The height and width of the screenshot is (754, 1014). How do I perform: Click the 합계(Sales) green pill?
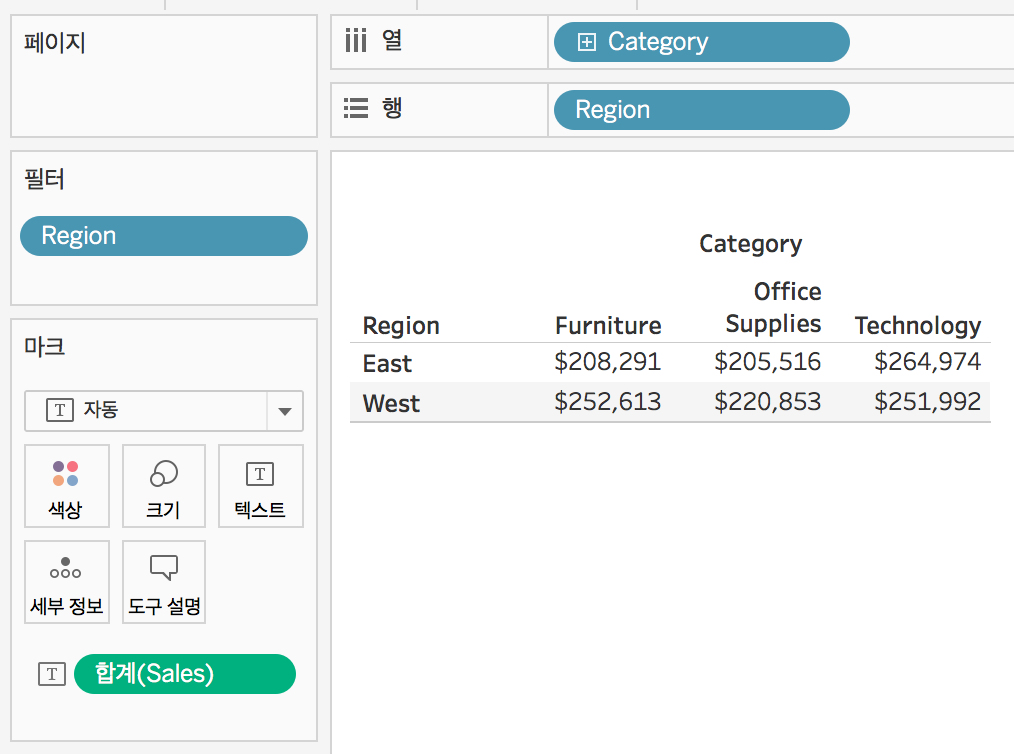point(185,674)
